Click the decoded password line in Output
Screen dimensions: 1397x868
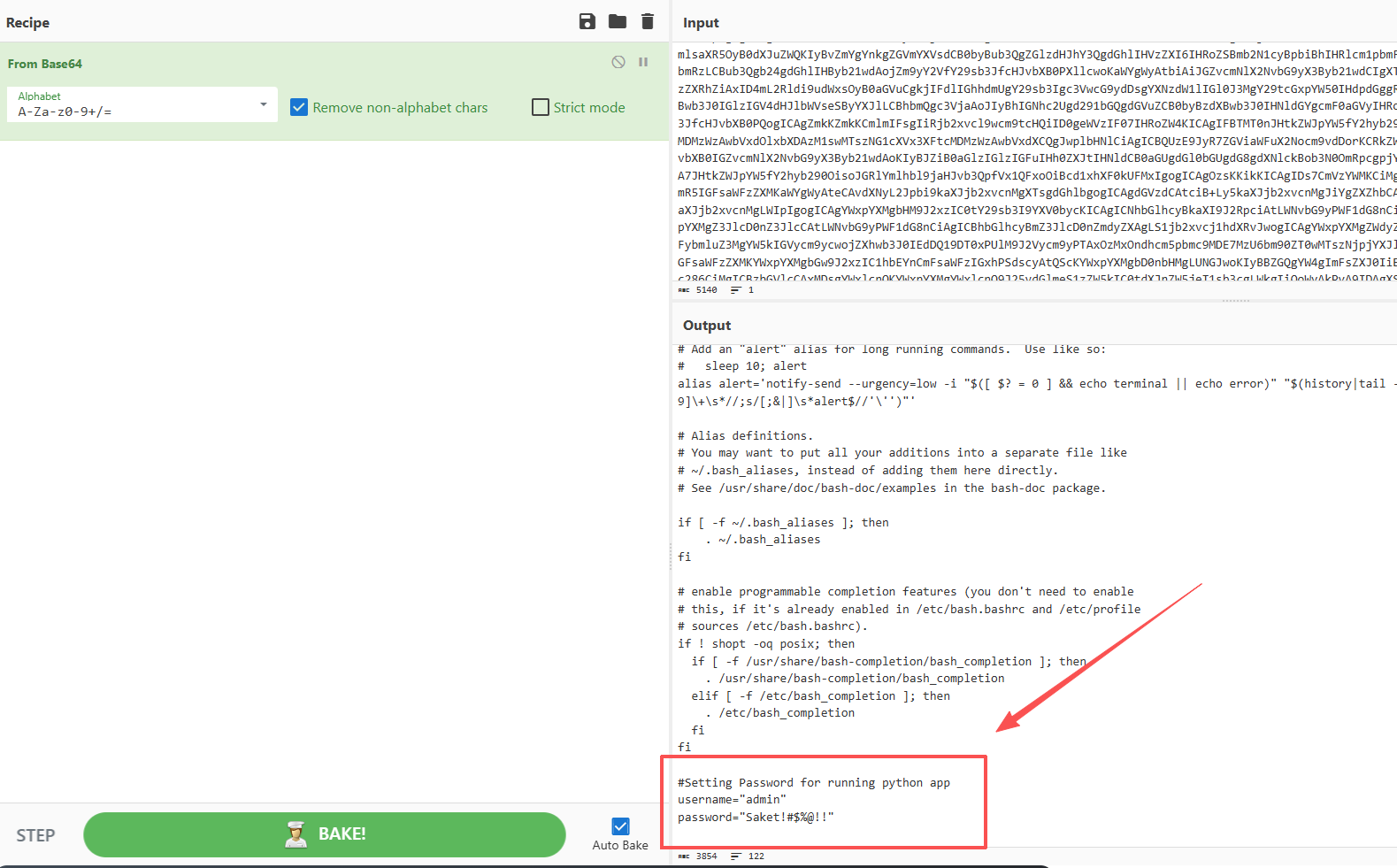756,817
